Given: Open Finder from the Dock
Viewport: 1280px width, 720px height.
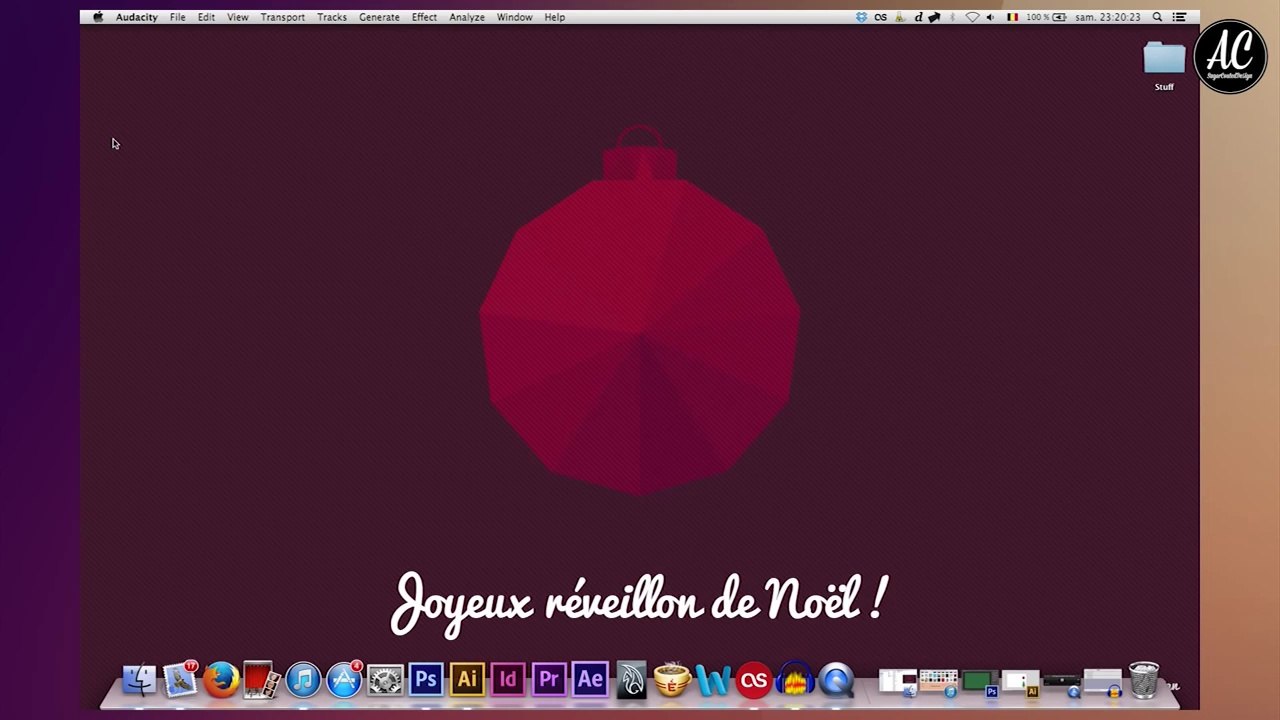Looking at the screenshot, I should click(x=139, y=680).
